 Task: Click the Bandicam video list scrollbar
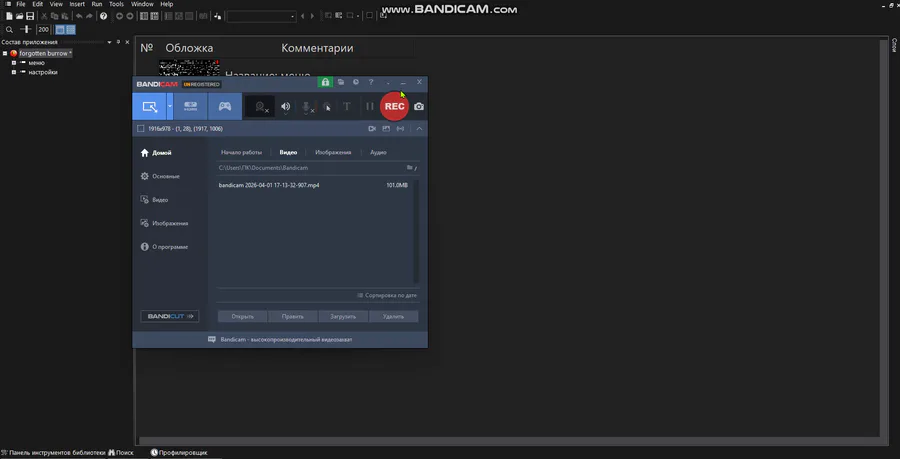(417, 231)
